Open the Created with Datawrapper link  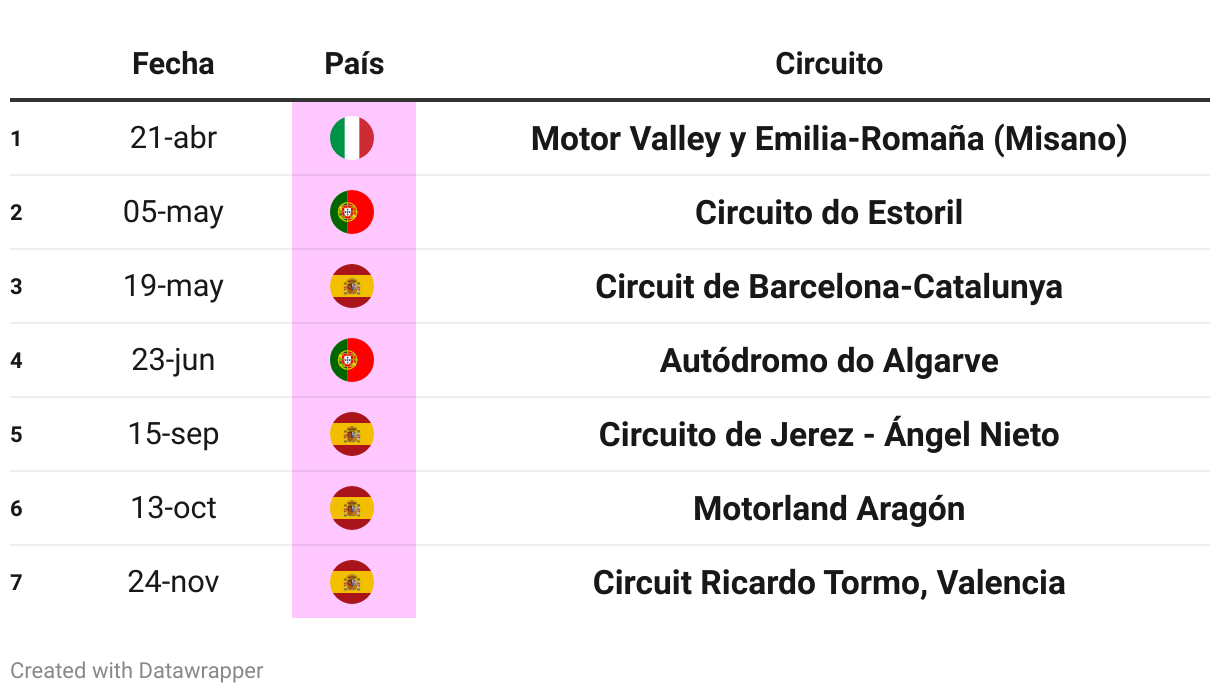[137, 670]
